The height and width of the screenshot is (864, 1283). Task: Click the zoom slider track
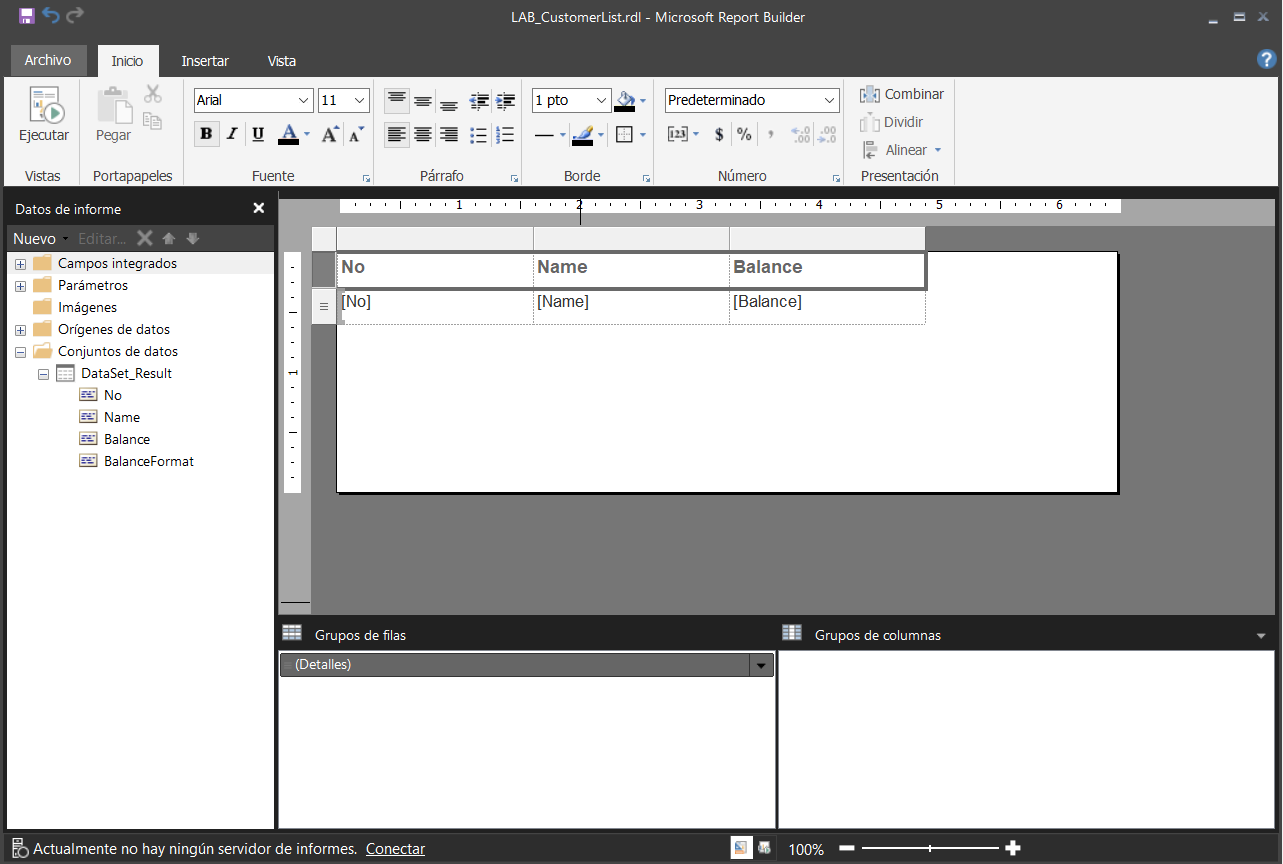click(x=930, y=848)
